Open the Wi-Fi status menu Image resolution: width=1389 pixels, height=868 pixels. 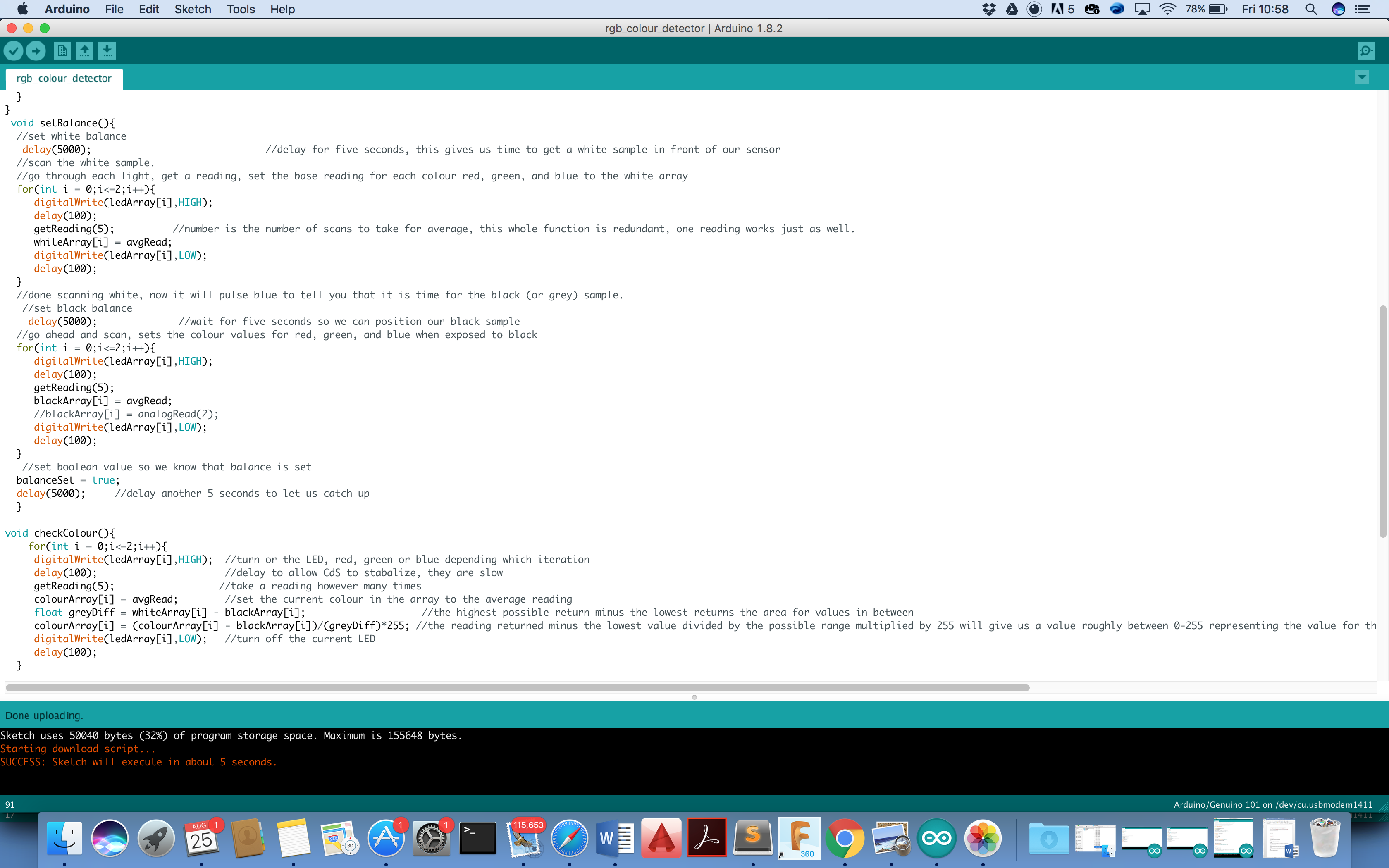(1167, 9)
